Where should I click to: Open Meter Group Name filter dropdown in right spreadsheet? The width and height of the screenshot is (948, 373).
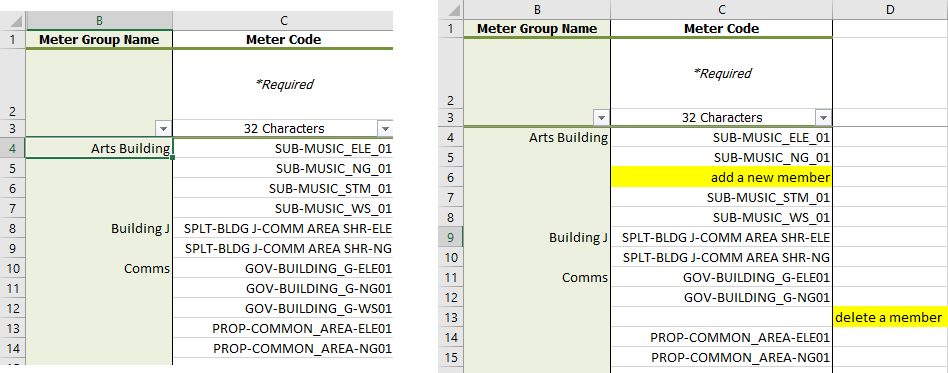click(602, 117)
